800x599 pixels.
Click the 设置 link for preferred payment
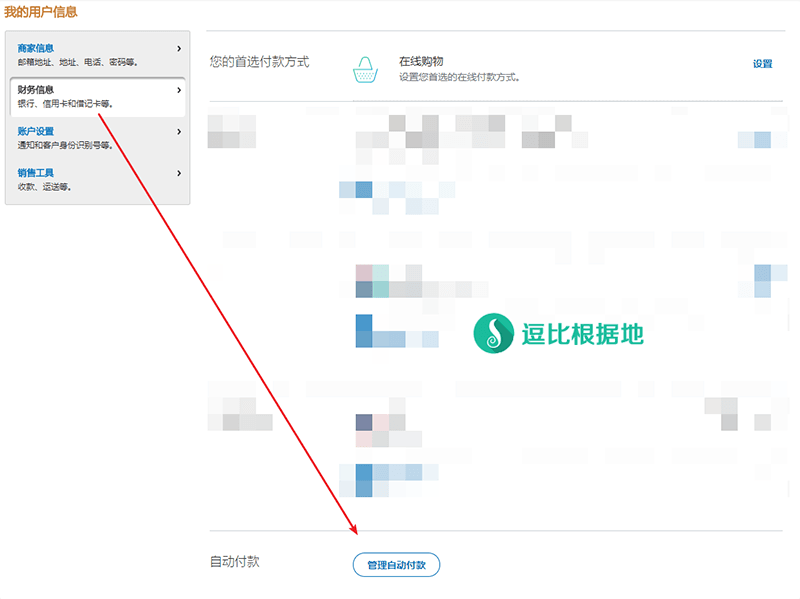tap(762, 63)
